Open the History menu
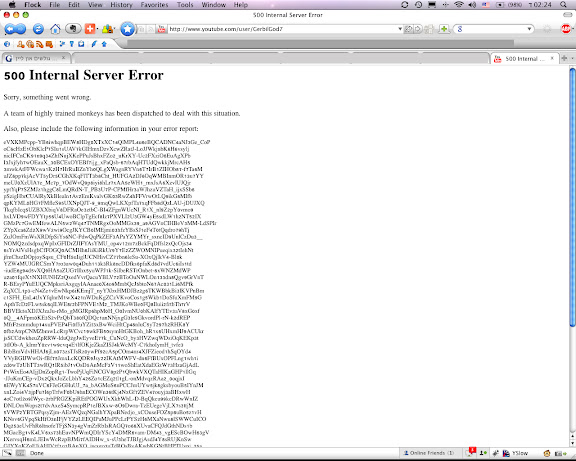The height and width of the screenshot is (461, 576). pos(121,5)
